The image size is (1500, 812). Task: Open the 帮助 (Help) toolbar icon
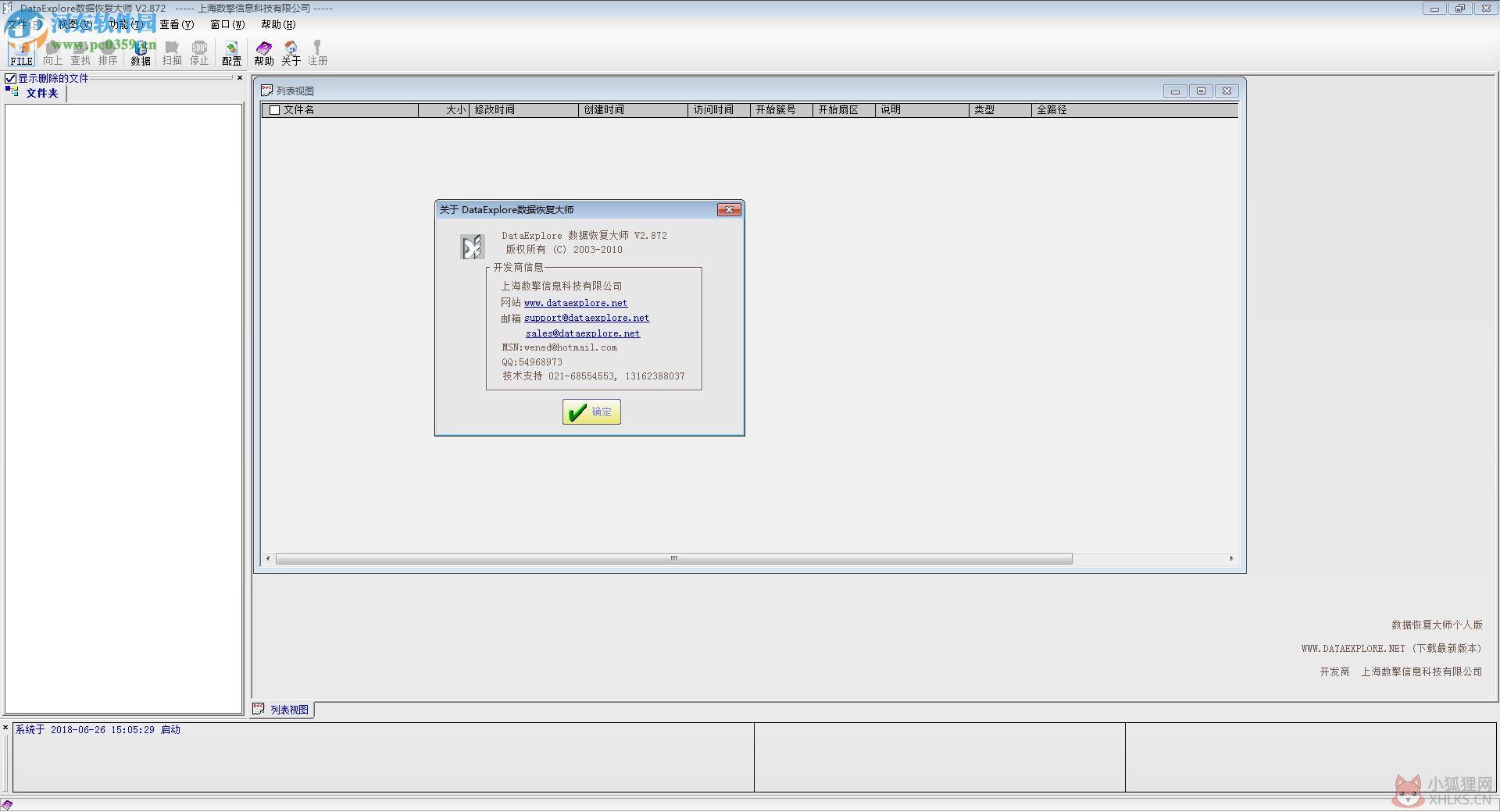pyautogui.click(x=264, y=53)
